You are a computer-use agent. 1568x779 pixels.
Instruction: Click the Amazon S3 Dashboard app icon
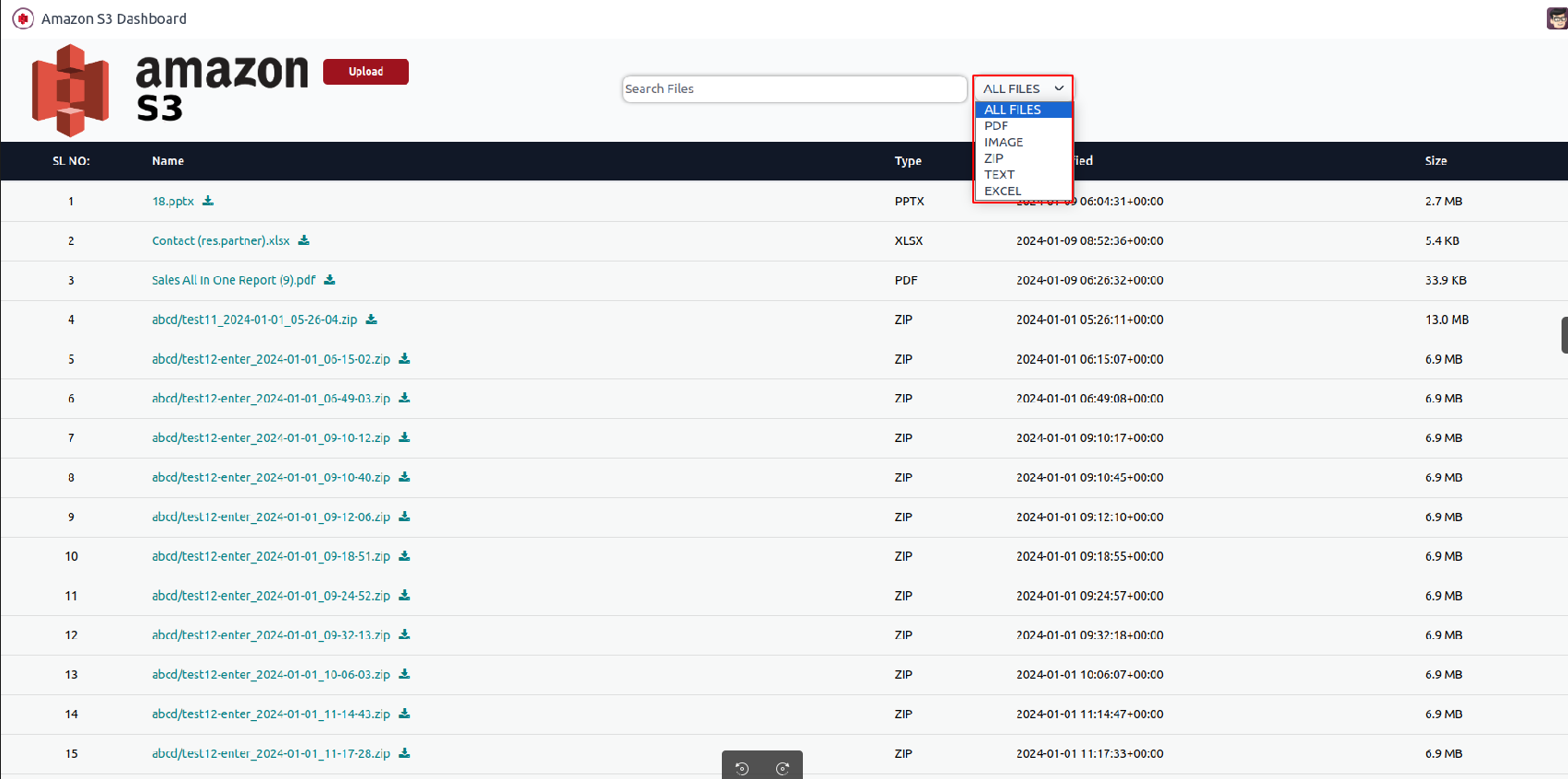tap(23, 18)
